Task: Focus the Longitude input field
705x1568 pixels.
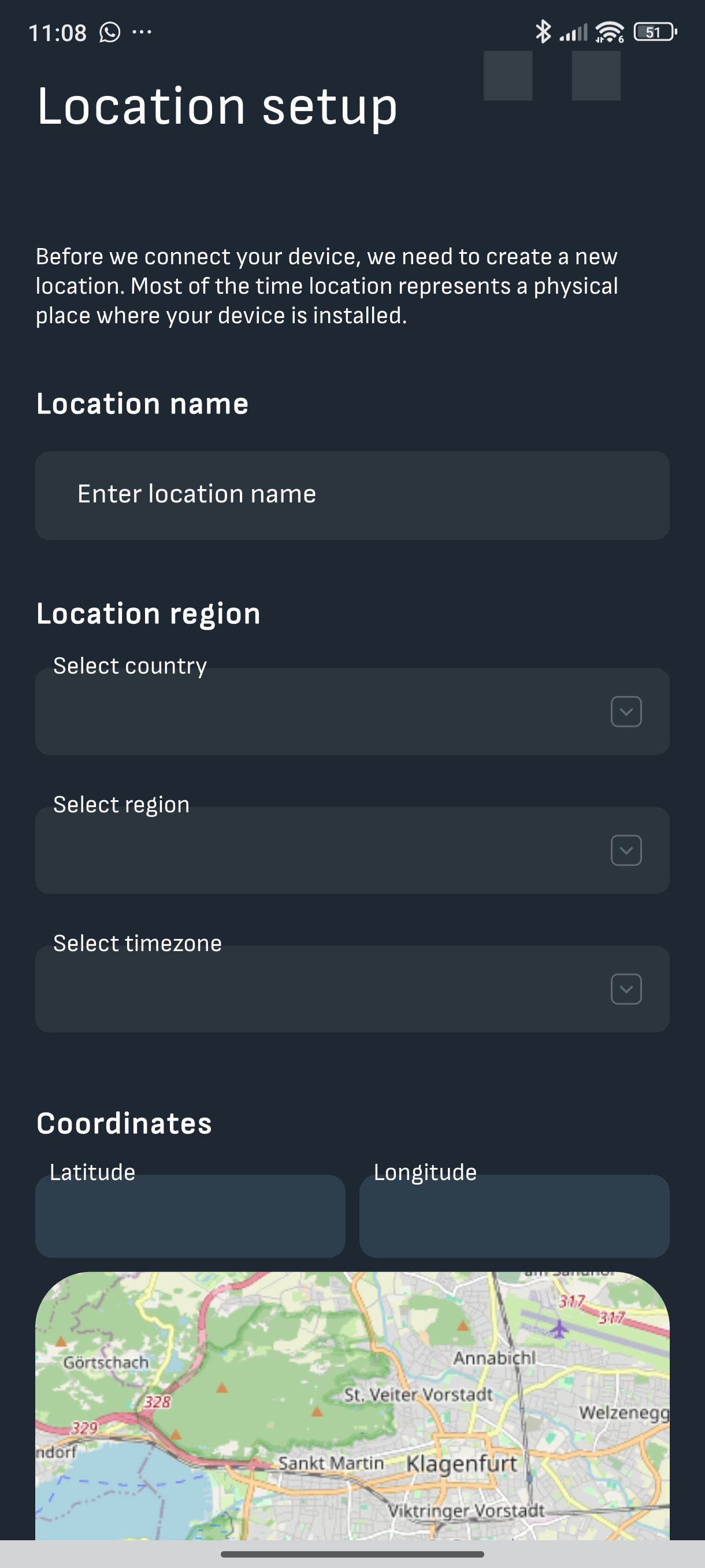Action: point(514,1216)
